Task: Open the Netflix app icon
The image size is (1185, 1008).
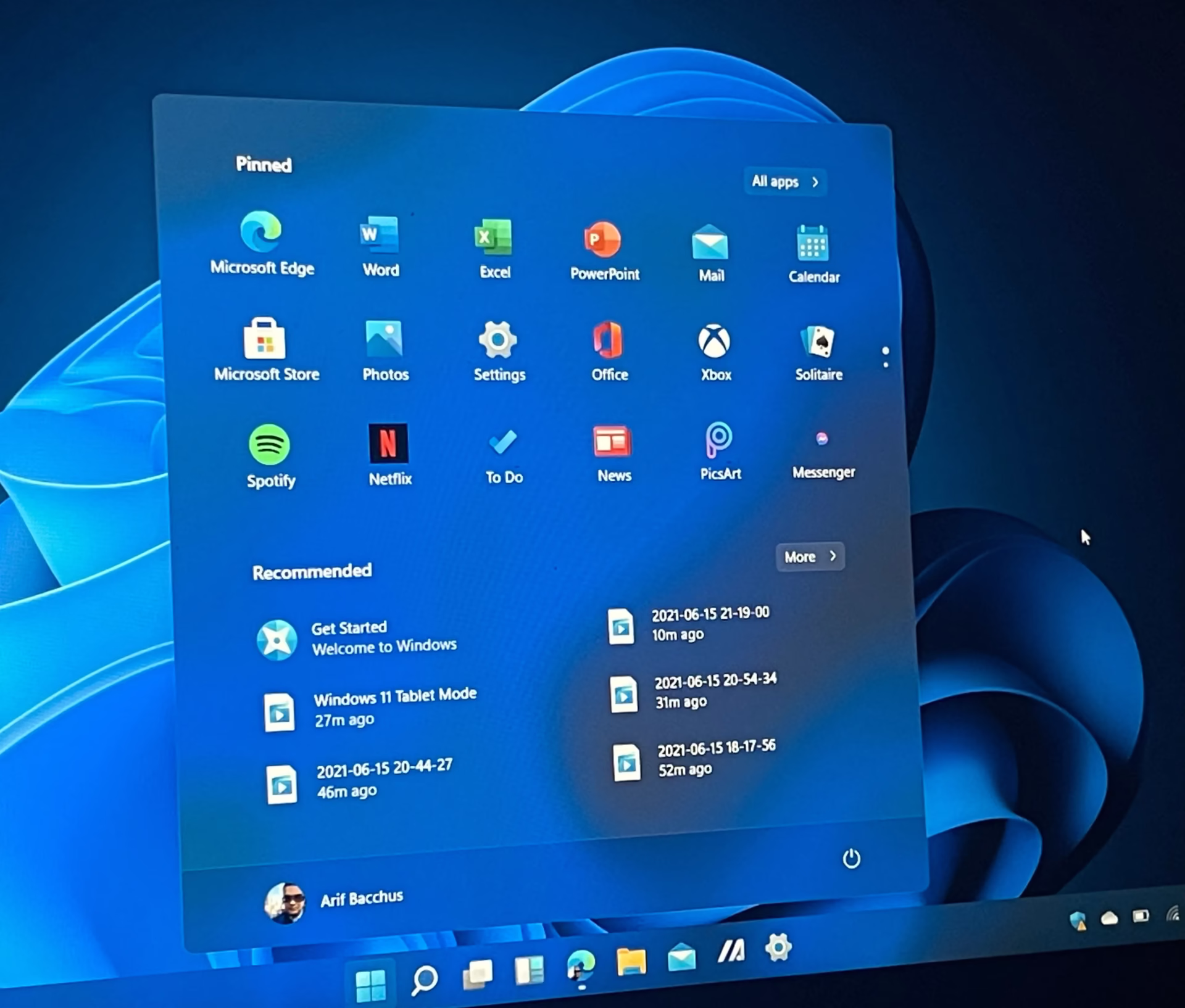Action: (x=388, y=443)
